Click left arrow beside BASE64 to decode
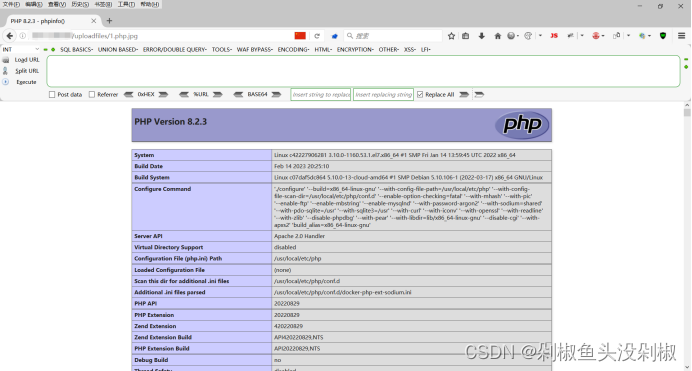692x371 pixels. (x=238, y=94)
